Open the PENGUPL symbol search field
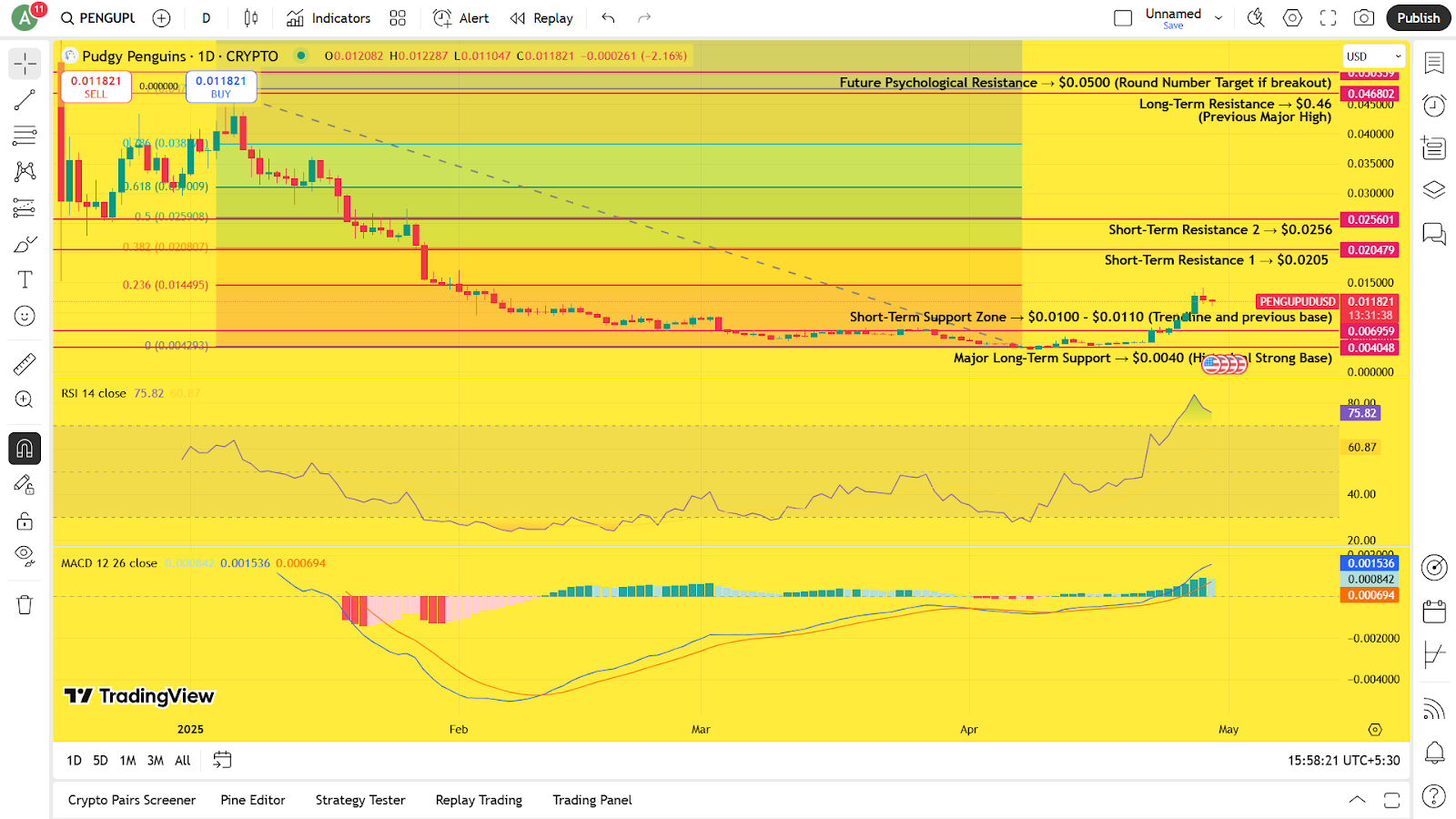The width and height of the screenshot is (1456, 819). [x=98, y=18]
